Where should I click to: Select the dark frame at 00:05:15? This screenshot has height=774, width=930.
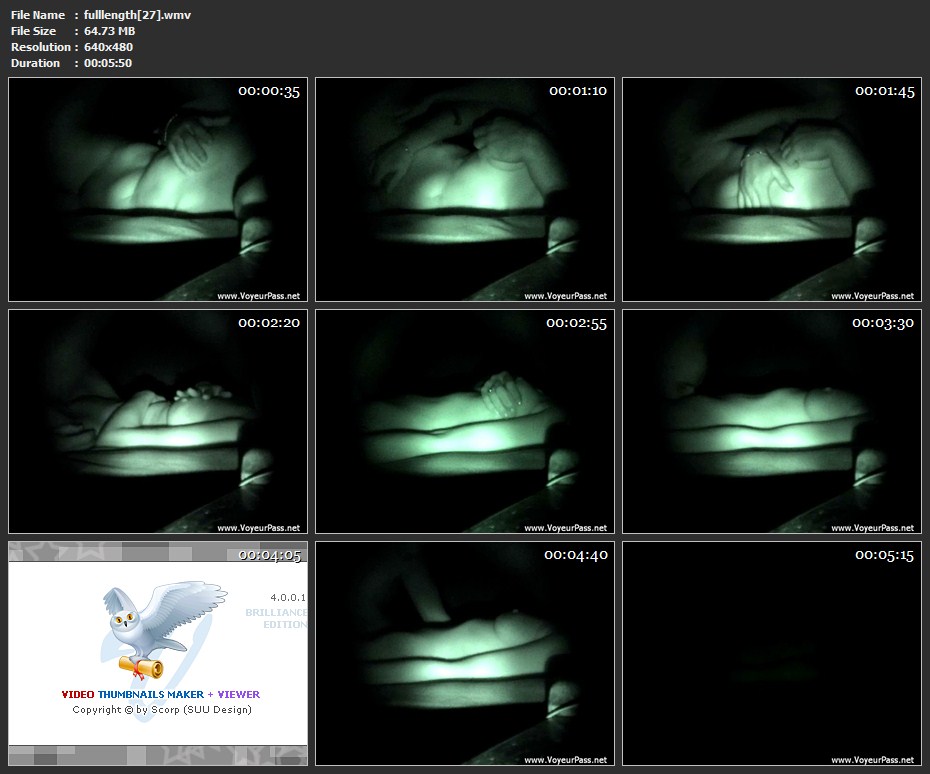pos(772,653)
